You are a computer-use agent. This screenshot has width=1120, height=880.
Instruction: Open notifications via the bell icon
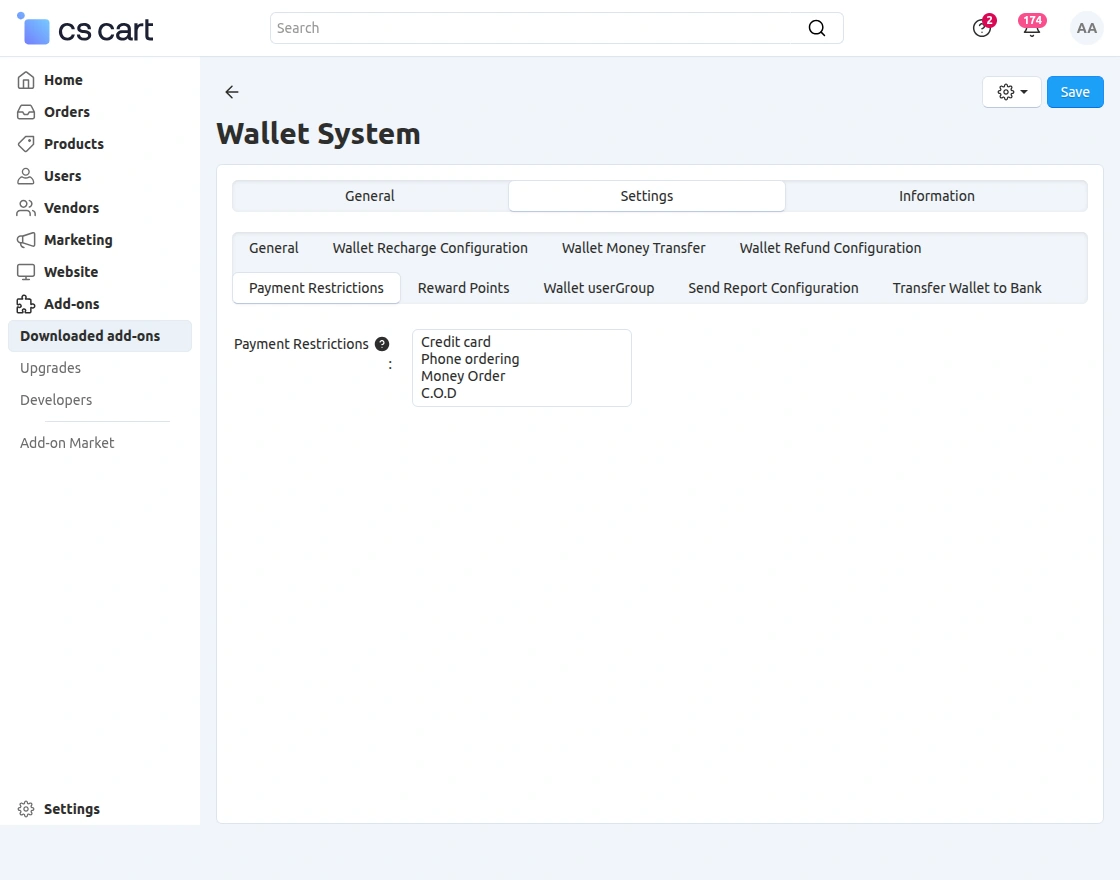(1031, 28)
